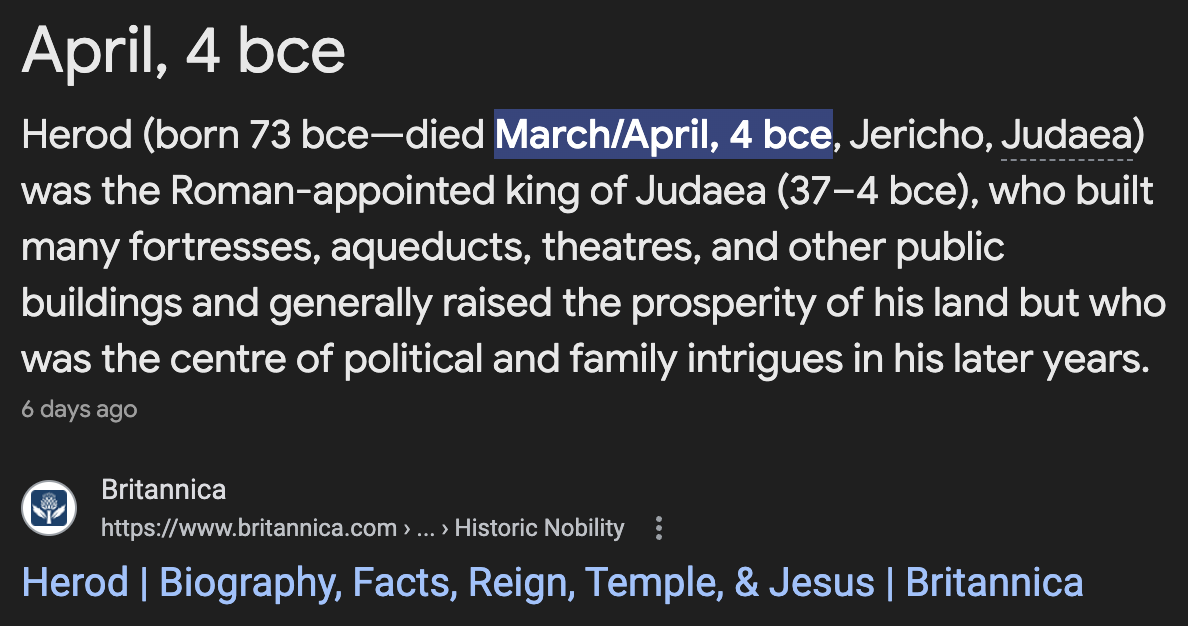This screenshot has width=1188, height=626.
Task: Click the dotted-underlined Judaea term
Action: tap(1067, 135)
